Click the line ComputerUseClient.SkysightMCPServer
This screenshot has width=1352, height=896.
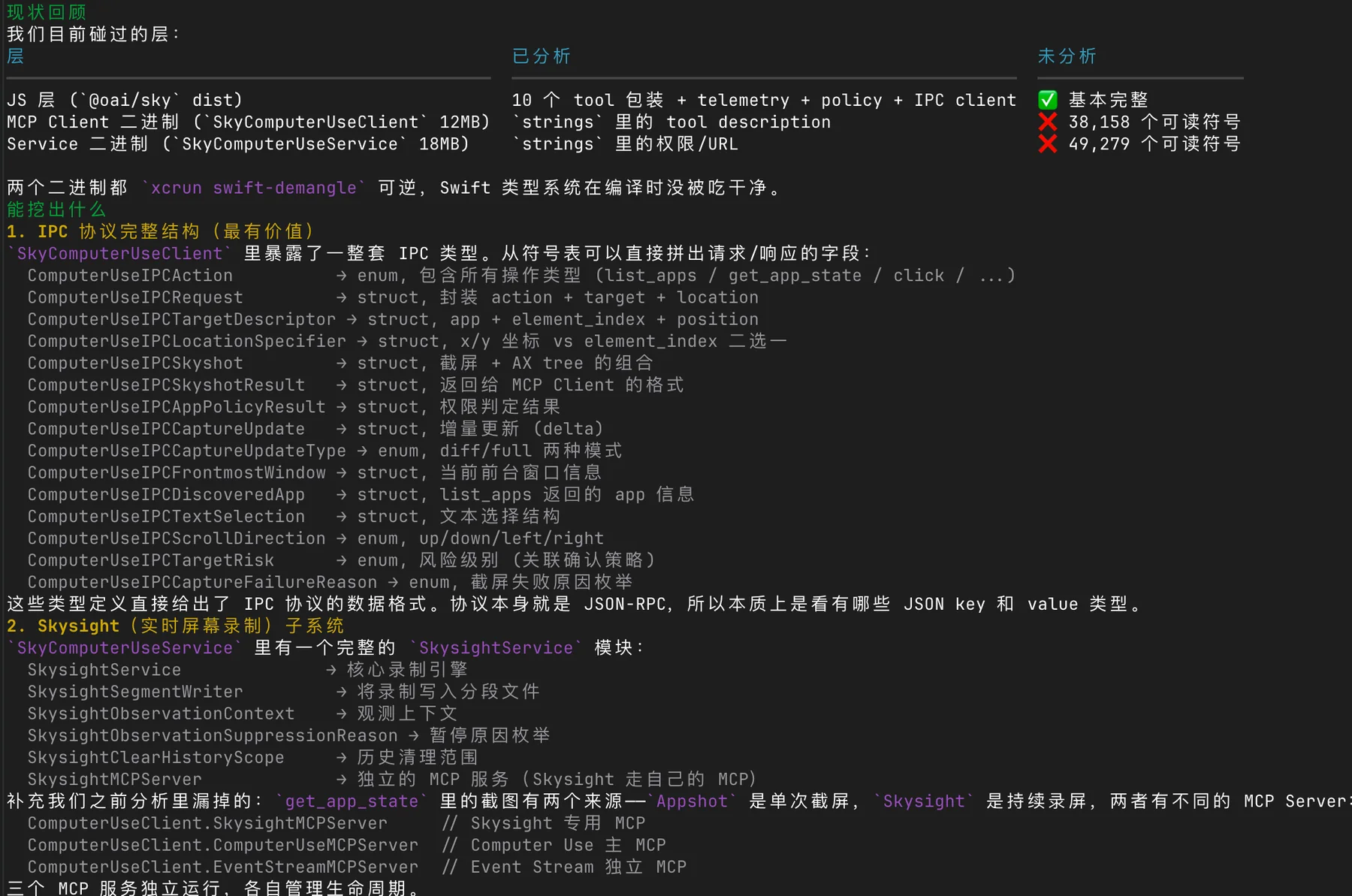[x=336, y=822]
